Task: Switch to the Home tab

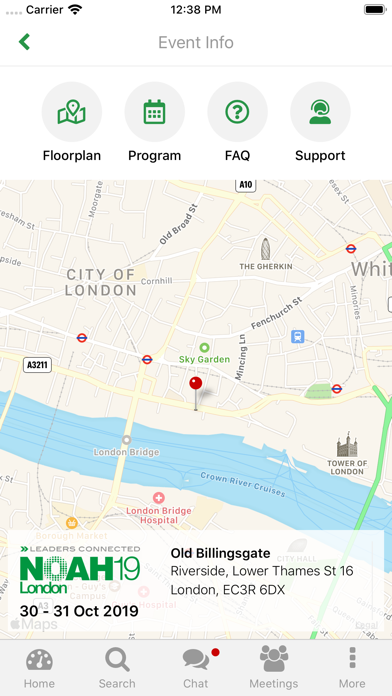Action: click(39, 668)
